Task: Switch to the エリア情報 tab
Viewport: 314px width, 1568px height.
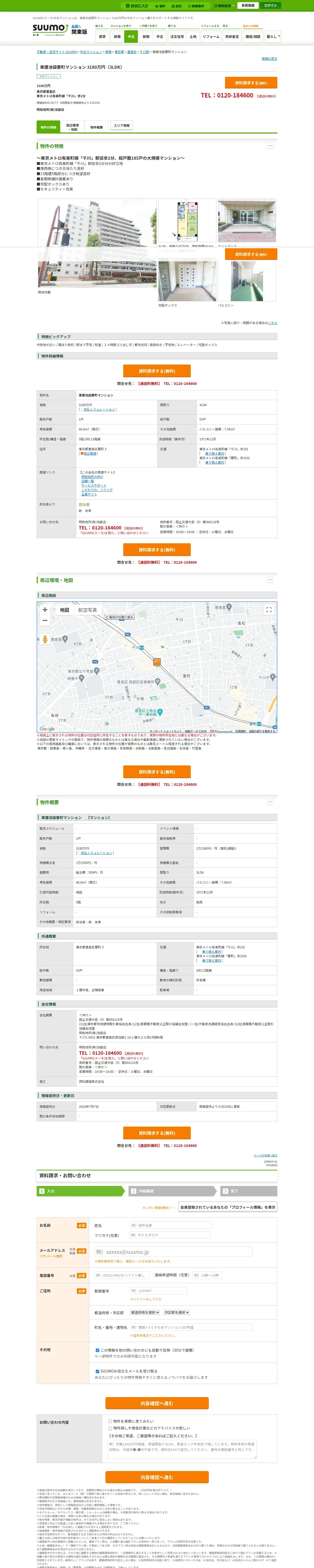Action: click(121, 126)
